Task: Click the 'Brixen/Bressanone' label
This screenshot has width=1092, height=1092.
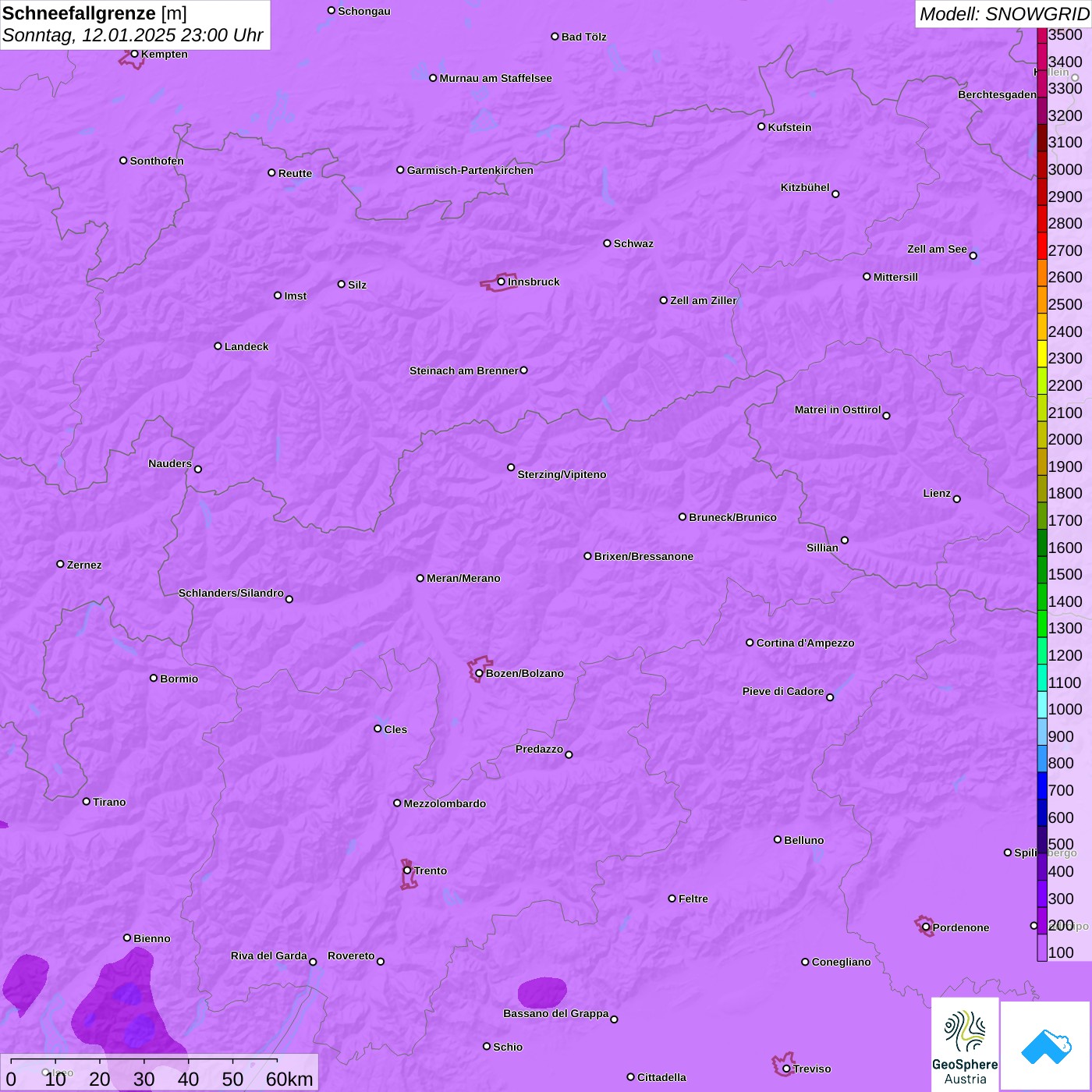Action: [x=644, y=556]
